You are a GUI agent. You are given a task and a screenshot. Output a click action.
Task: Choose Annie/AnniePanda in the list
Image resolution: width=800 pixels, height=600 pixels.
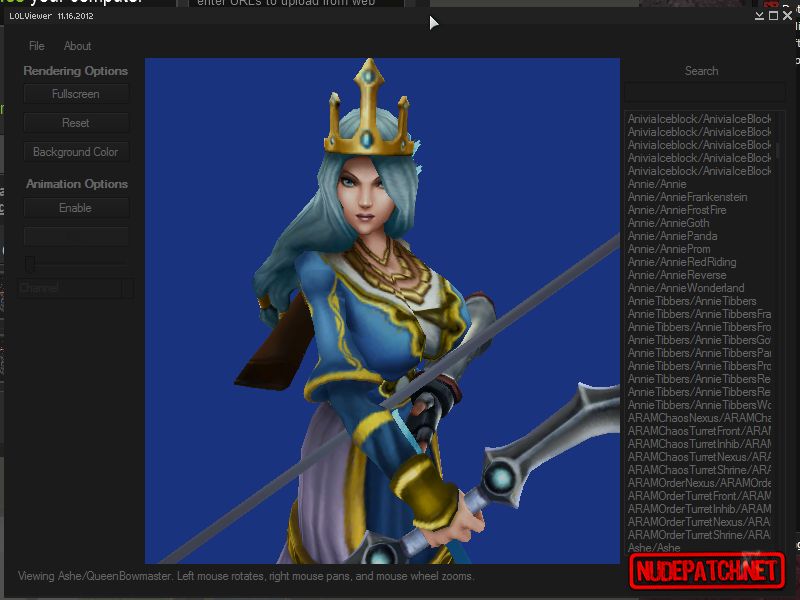tap(668, 236)
